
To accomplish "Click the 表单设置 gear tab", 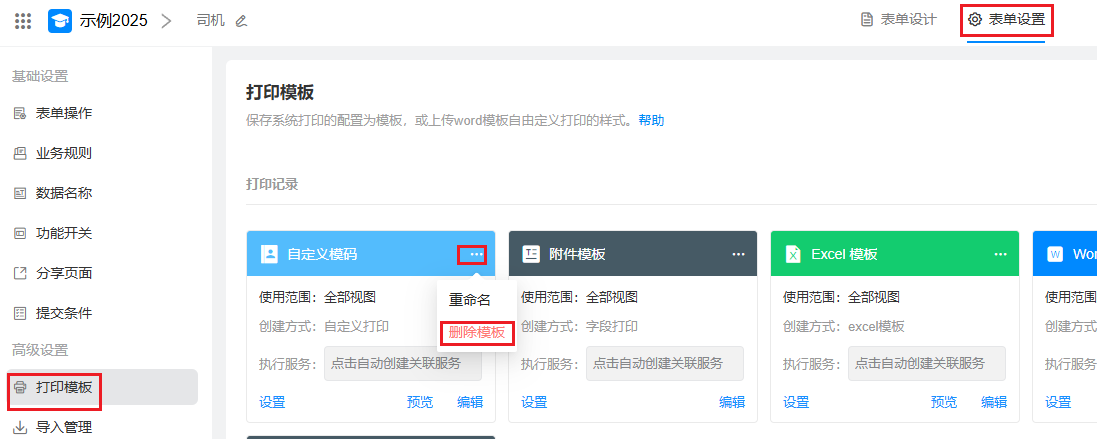I will (1007, 20).
